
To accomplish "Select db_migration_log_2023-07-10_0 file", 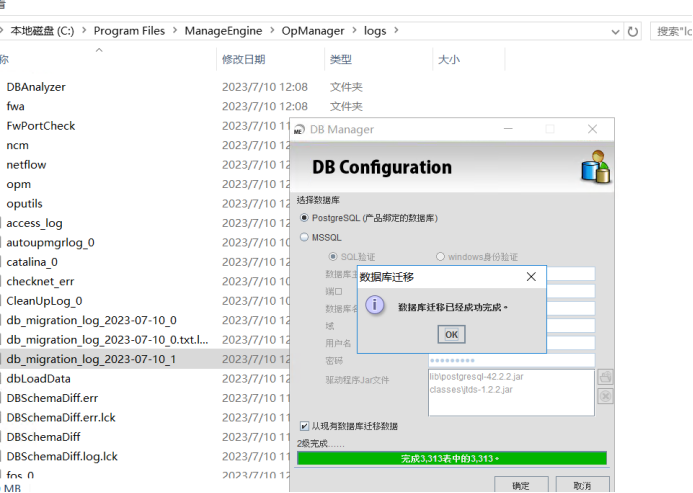I will (91, 321).
